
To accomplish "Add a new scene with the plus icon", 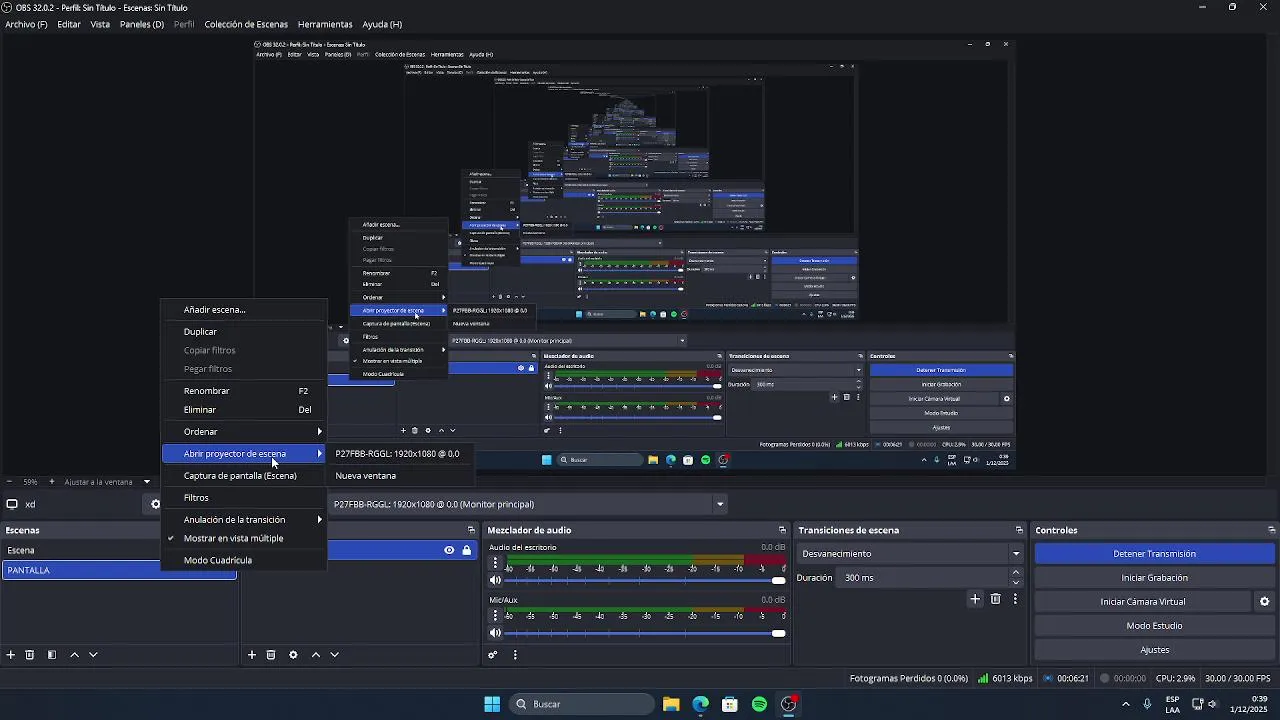I will 11,655.
